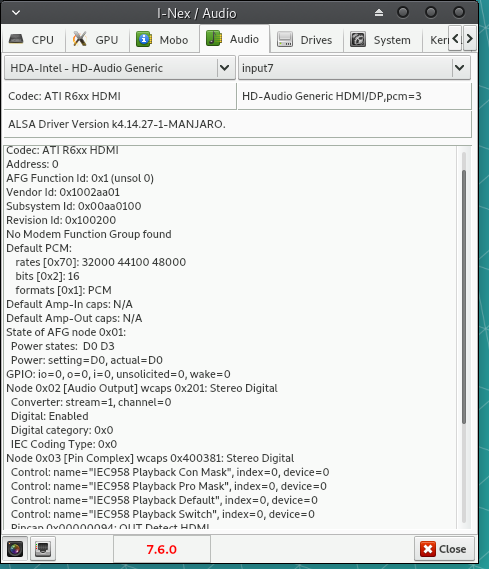This screenshot has width=489, height=569.
Task: Click 'No Modem Function Group found' line
Action: point(89,234)
